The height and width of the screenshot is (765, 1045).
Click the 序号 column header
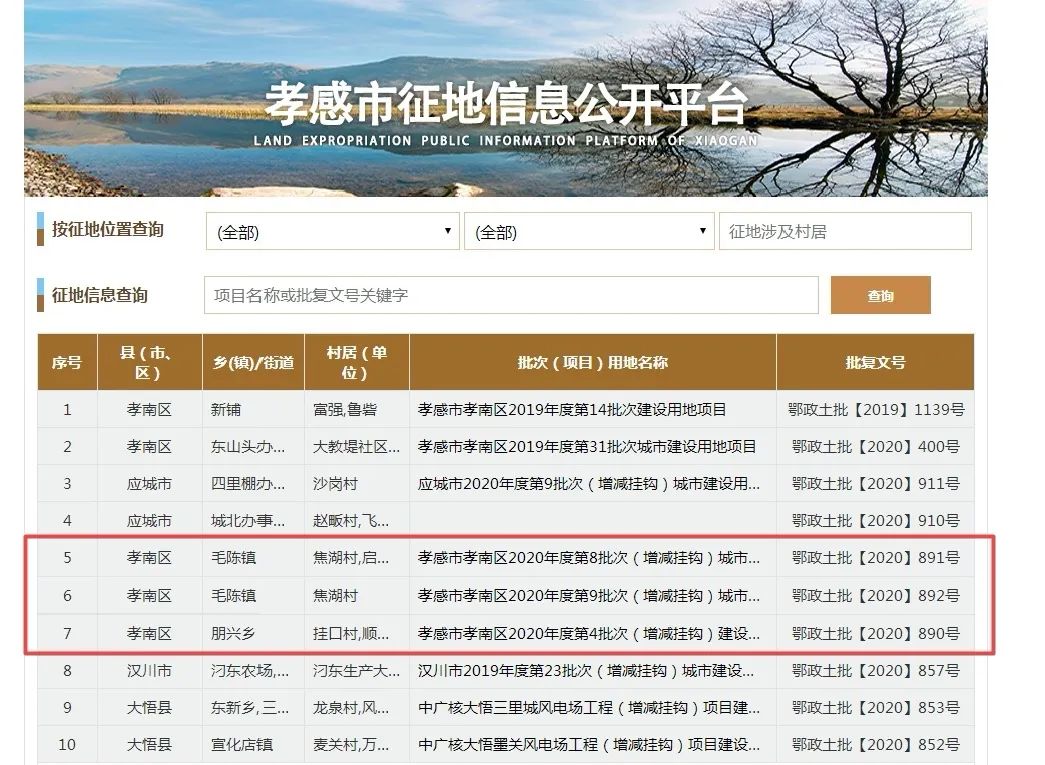[67, 362]
